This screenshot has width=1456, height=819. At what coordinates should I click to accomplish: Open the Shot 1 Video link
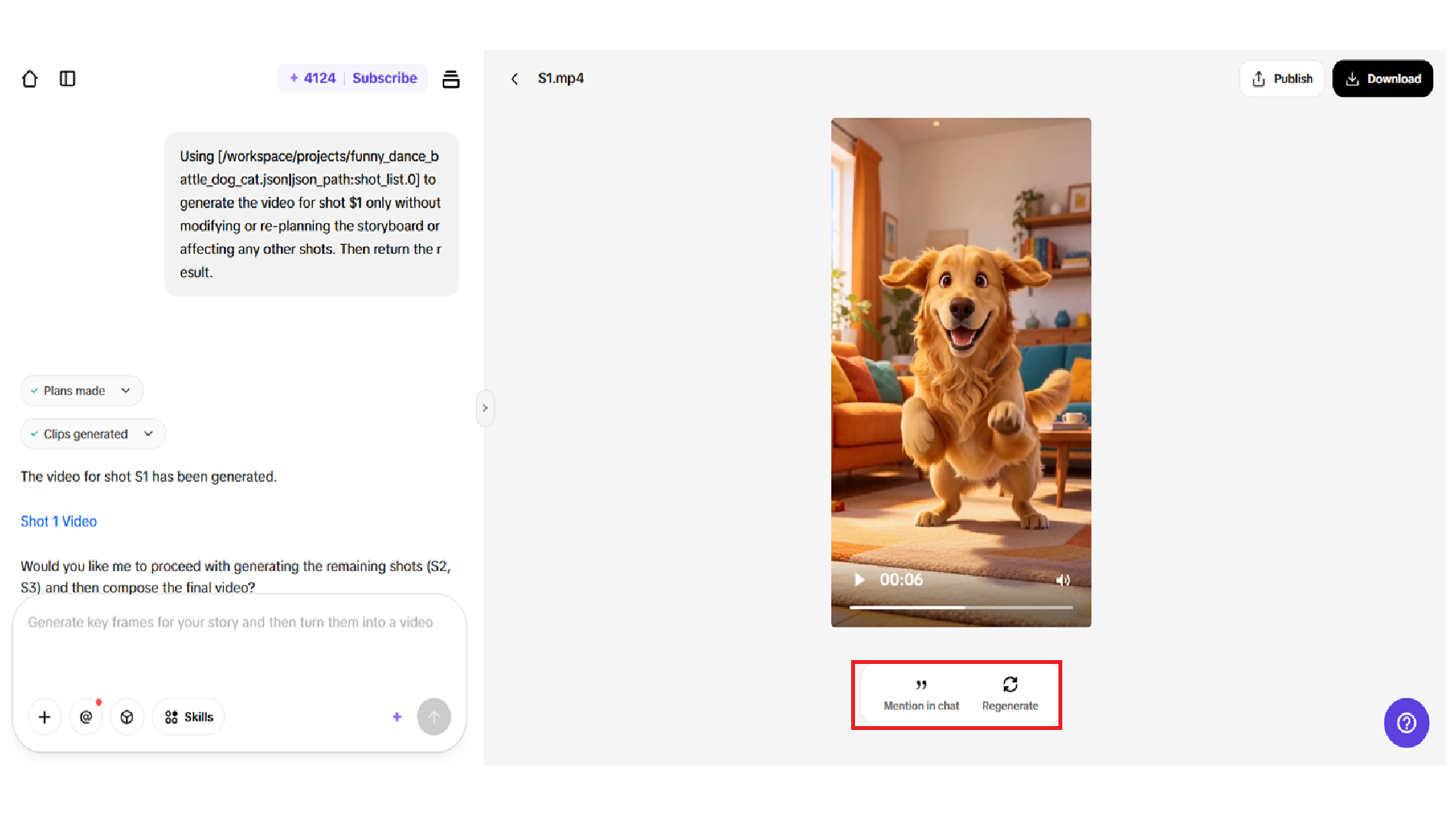coord(58,522)
